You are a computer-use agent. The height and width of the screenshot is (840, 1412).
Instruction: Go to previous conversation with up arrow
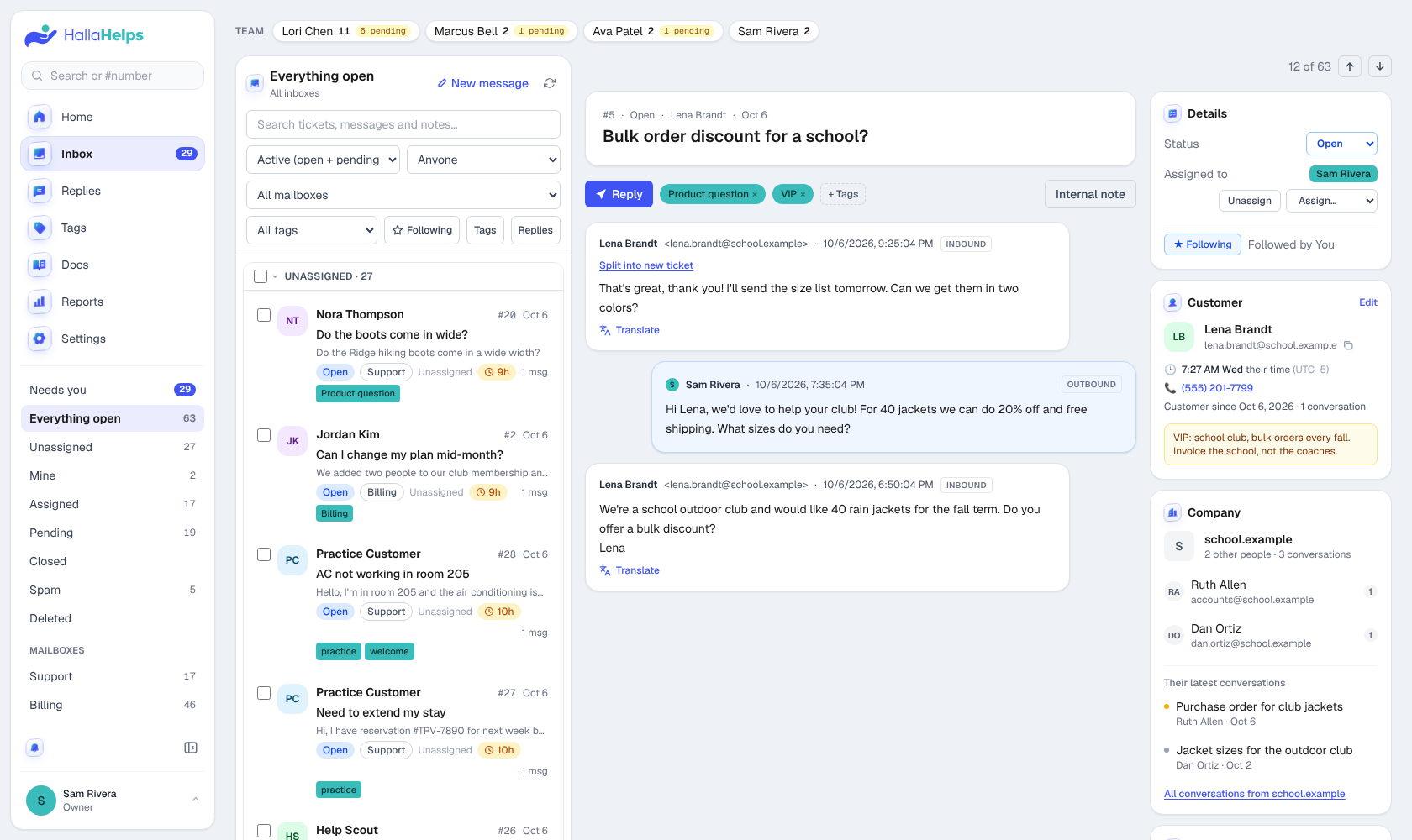pos(1350,66)
